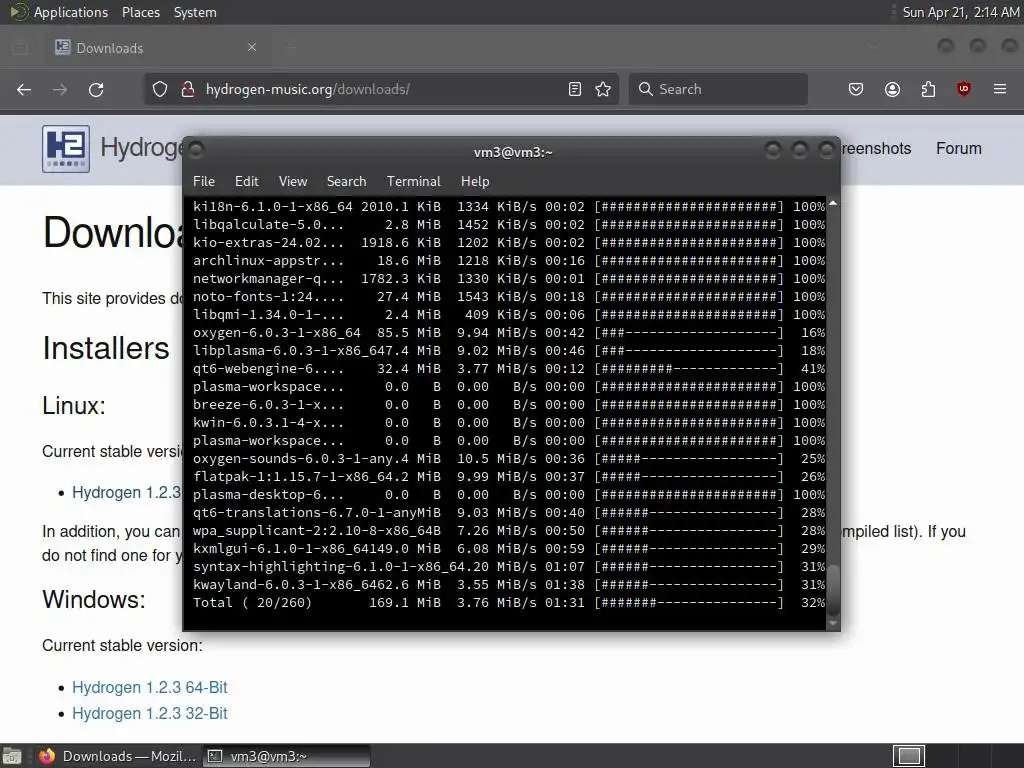Toggle reader view in address bar
This screenshot has height=768, width=1024.
coord(575,89)
